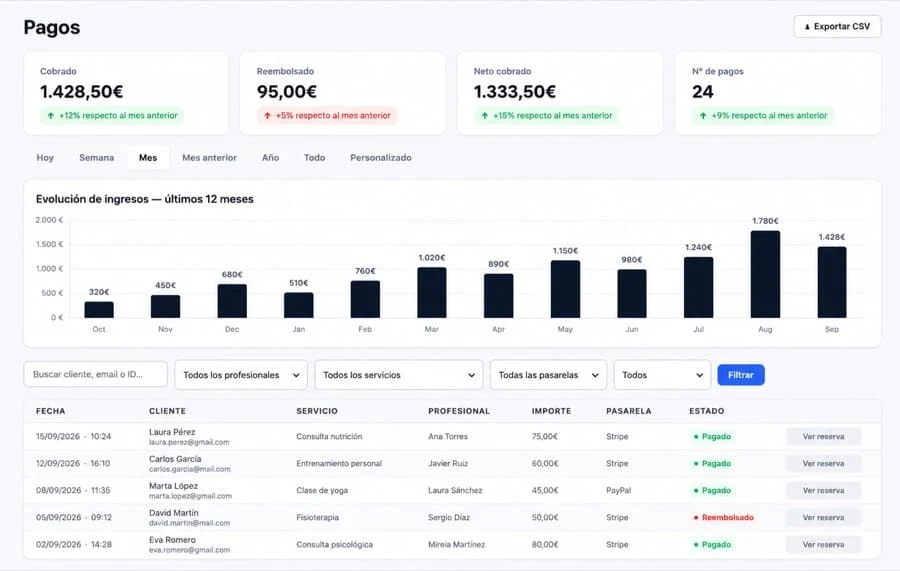
Task: Expand the Todos status dropdown
Action: [x=662, y=375]
